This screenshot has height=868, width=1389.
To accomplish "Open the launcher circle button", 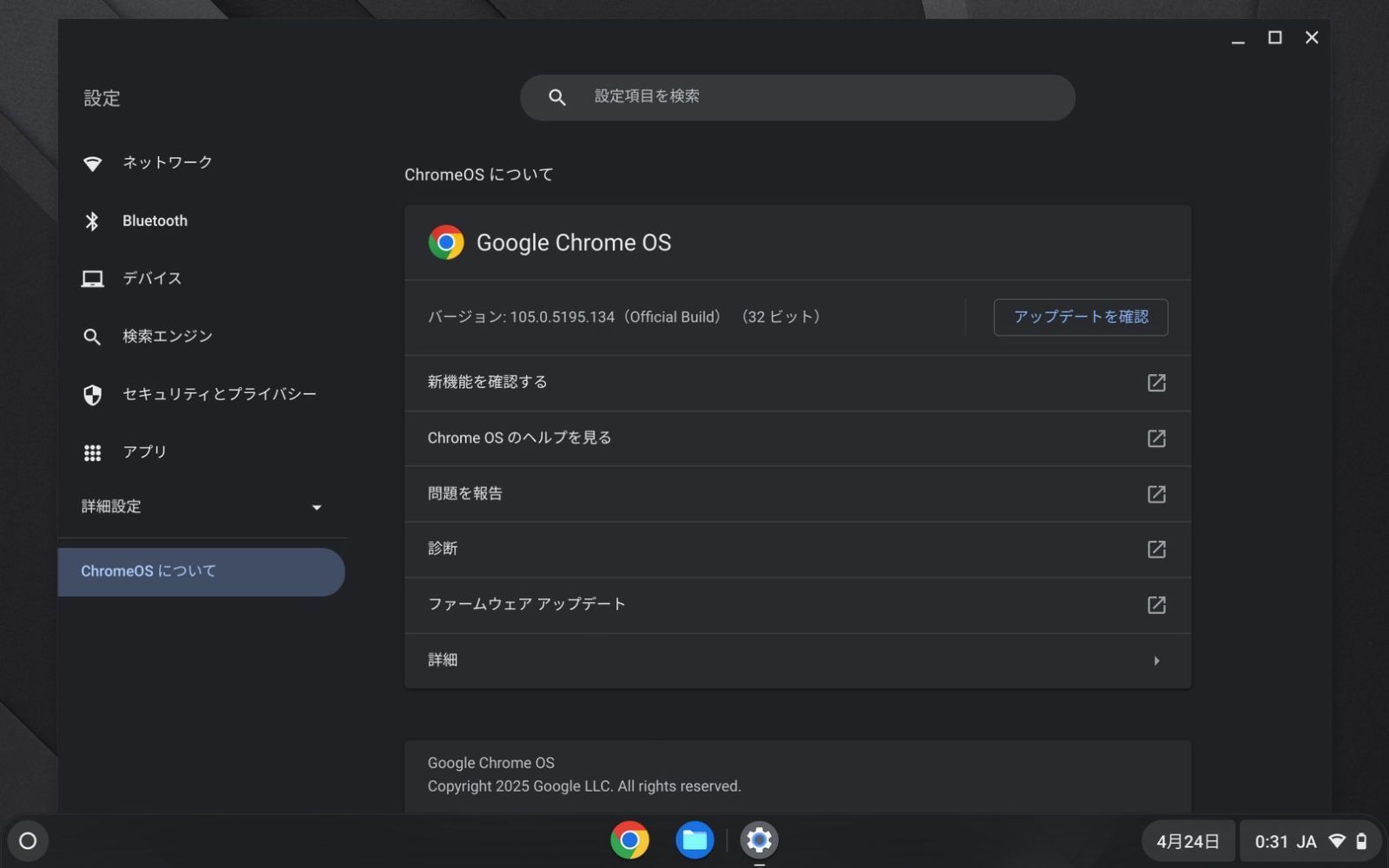I will pos(28,841).
